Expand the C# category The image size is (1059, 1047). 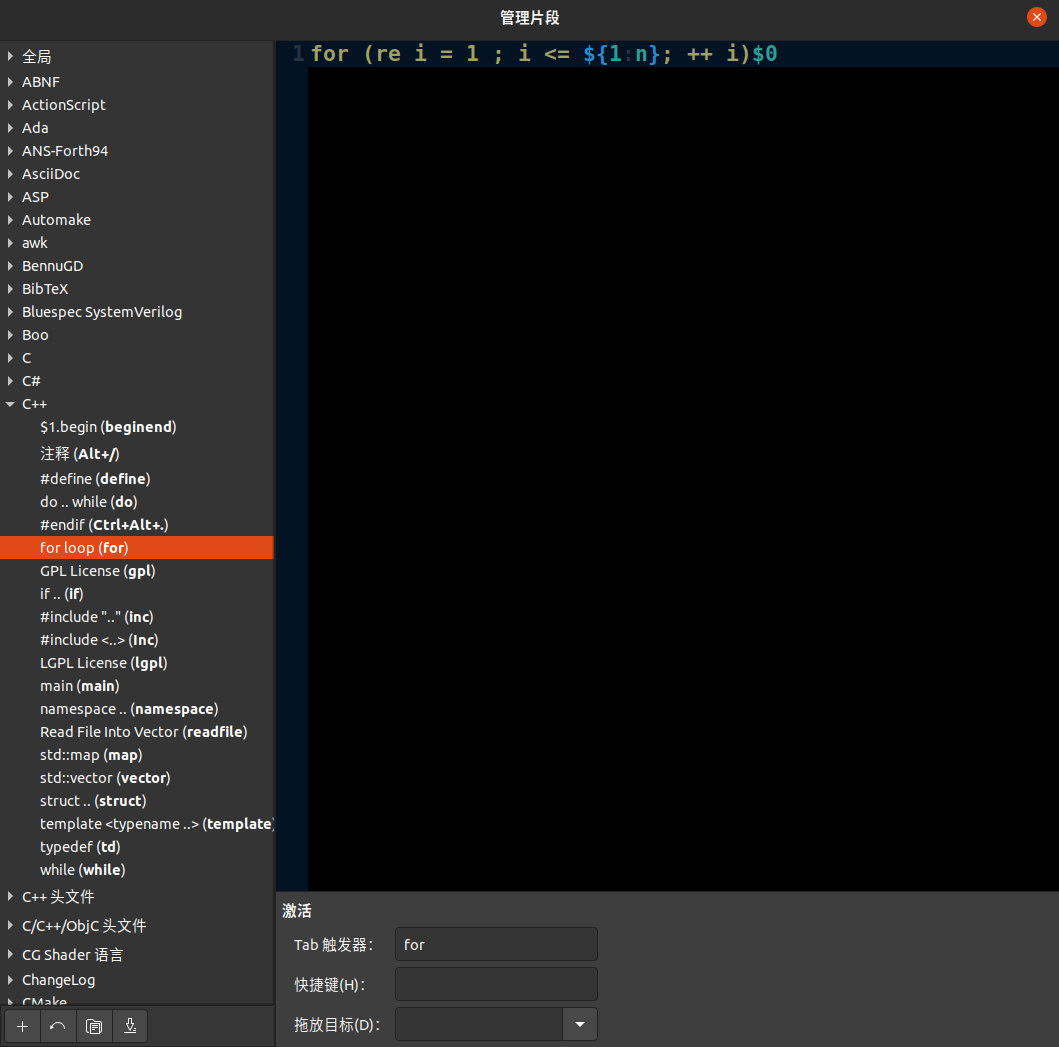click(10, 380)
